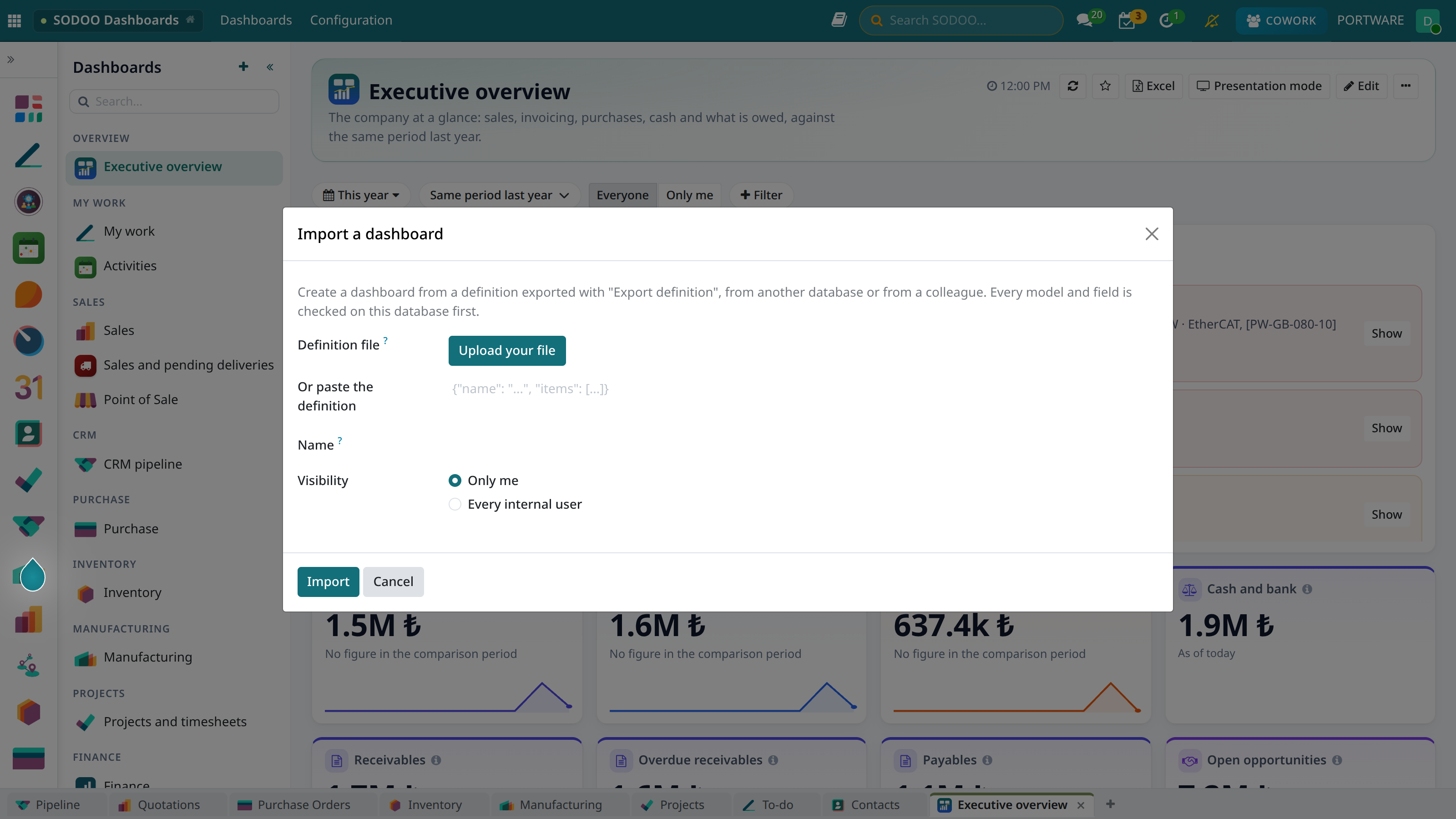This screenshot has width=1456, height=819.
Task: Add a new dashboard with plus icon
Action: point(243,67)
